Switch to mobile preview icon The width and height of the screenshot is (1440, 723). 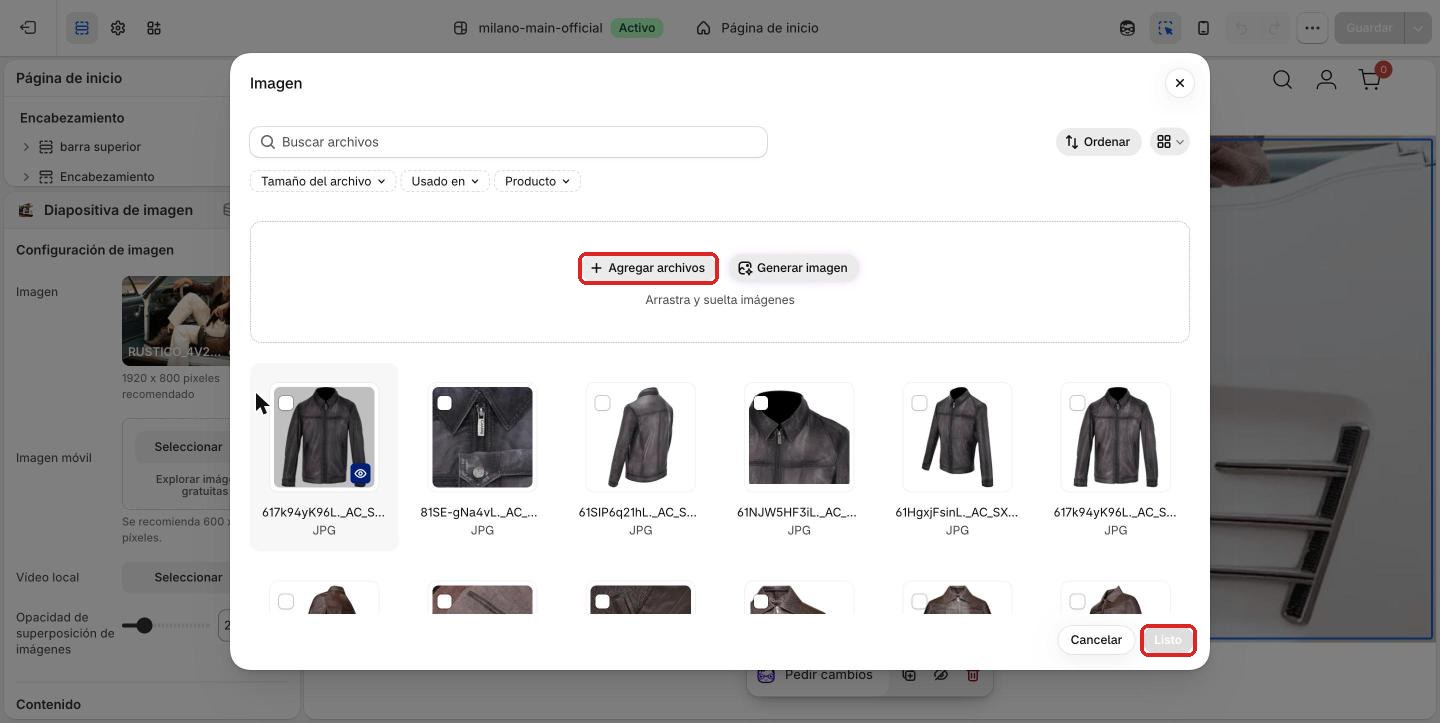pos(1203,28)
